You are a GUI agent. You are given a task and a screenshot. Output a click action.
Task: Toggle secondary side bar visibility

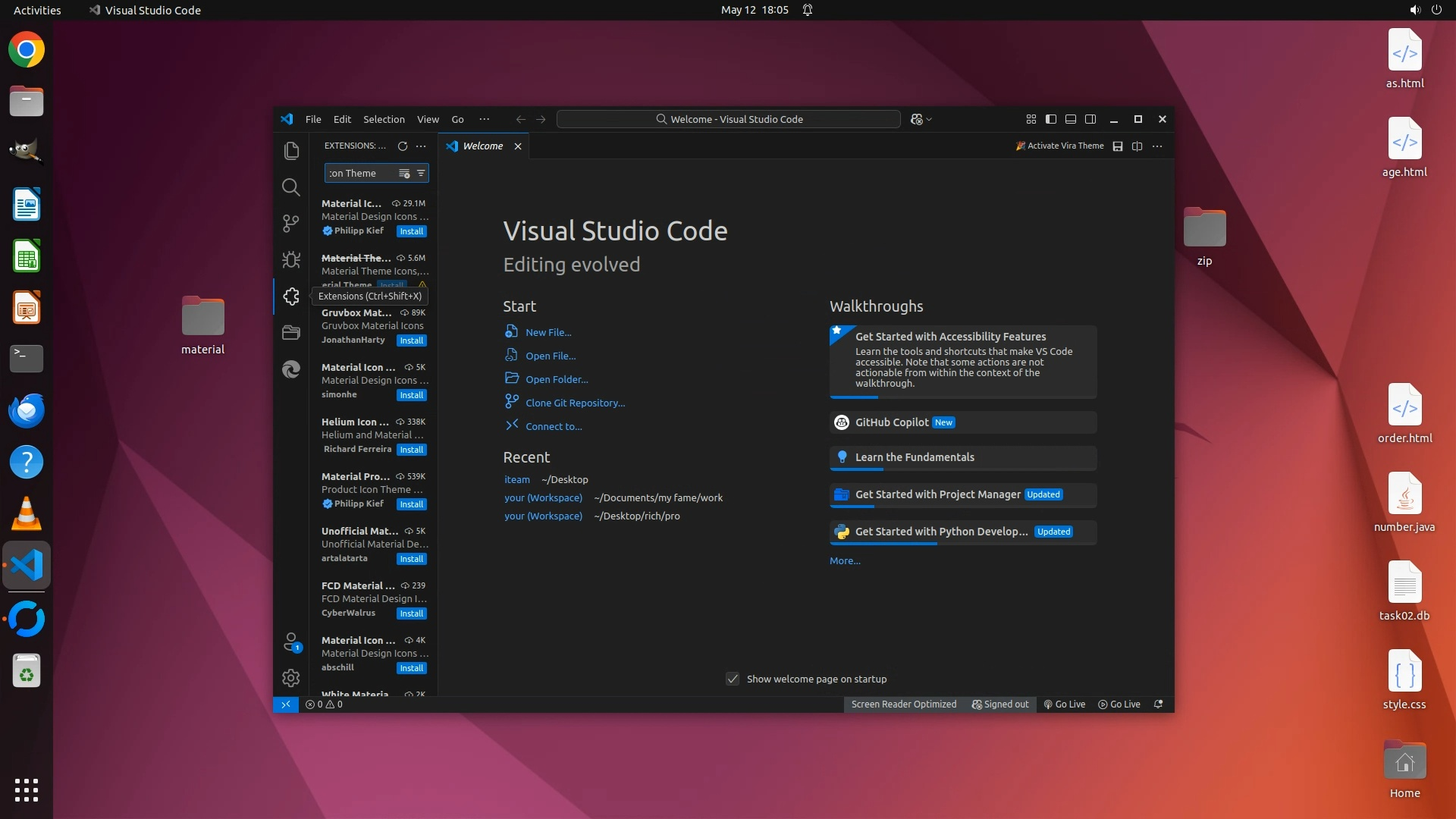pos(1090,119)
